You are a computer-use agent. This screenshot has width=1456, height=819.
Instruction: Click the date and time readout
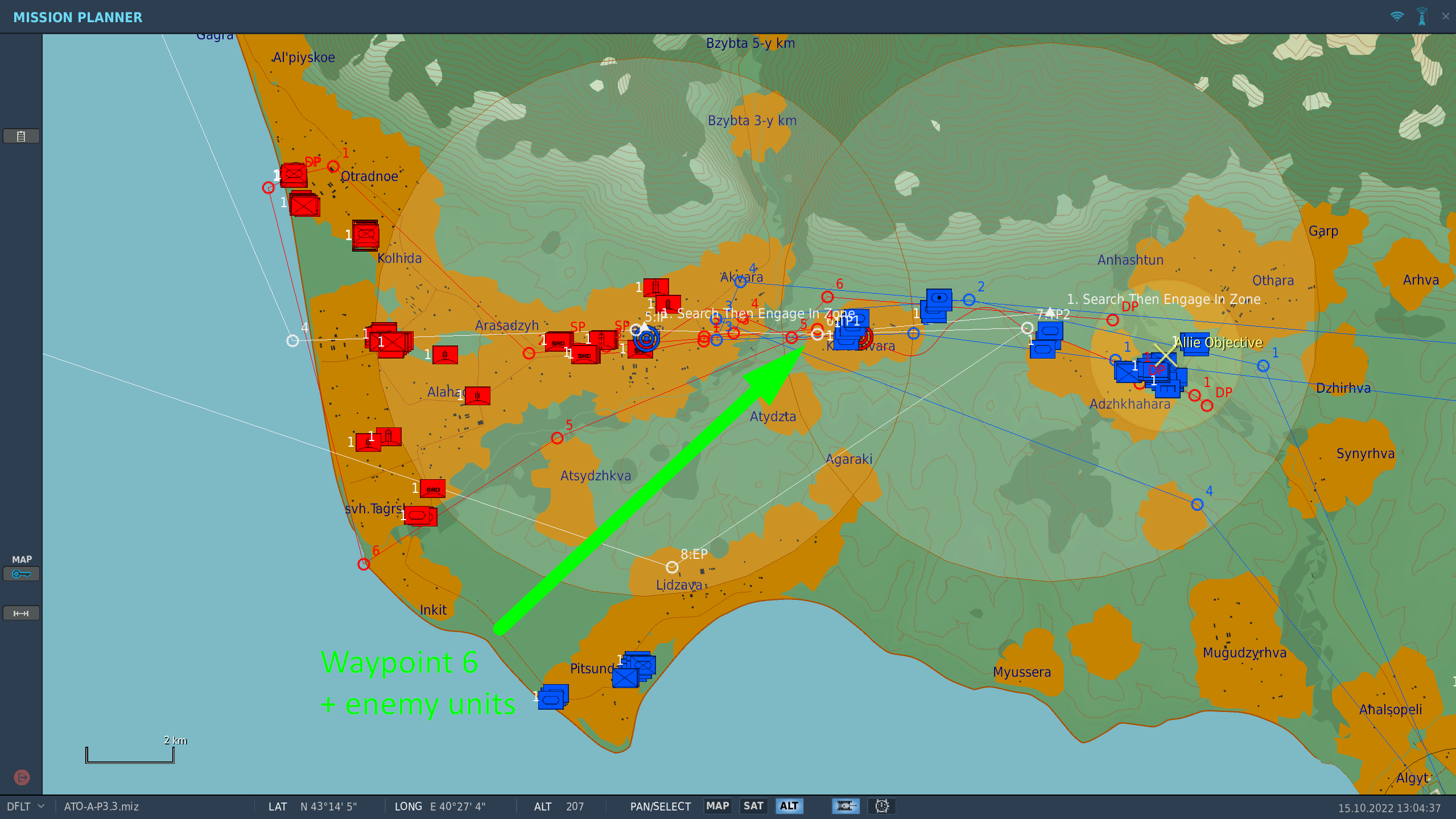click(1389, 808)
